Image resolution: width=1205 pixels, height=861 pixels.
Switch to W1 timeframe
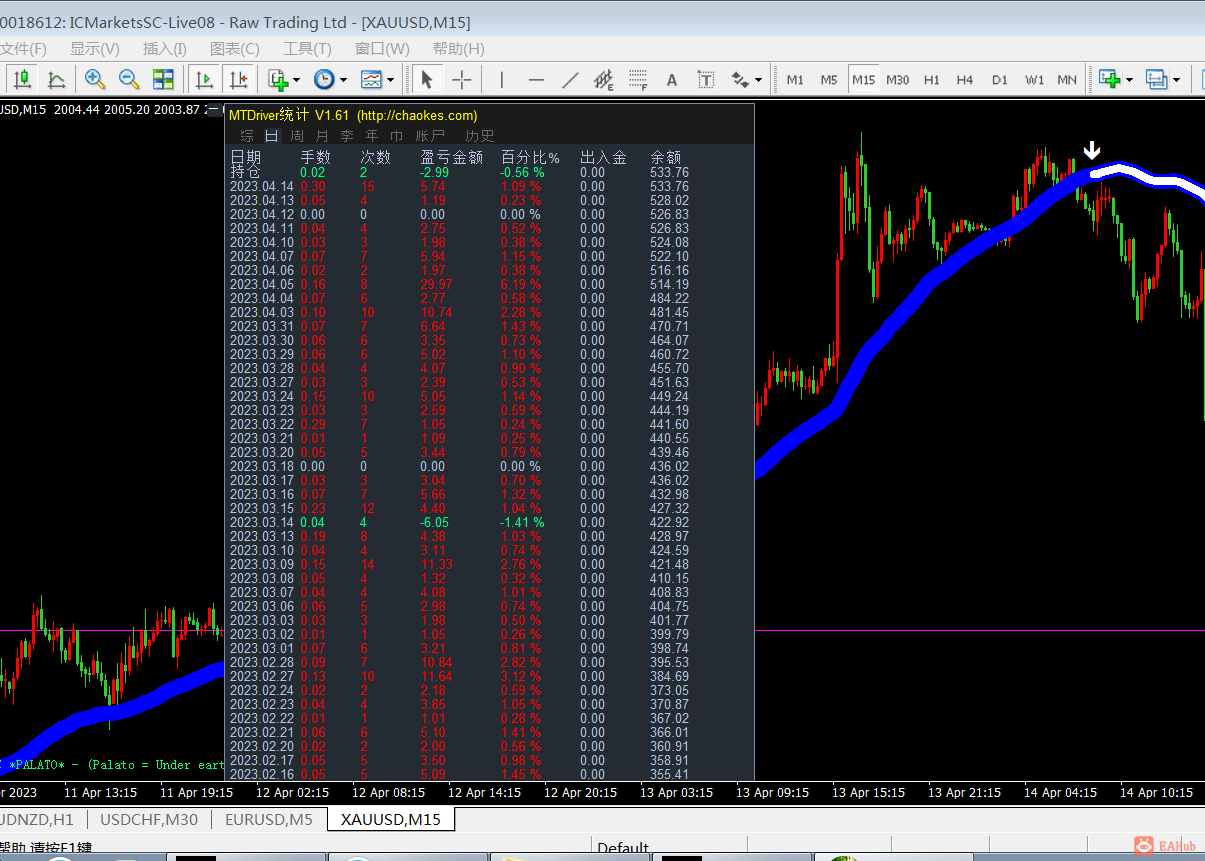tap(1034, 79)
